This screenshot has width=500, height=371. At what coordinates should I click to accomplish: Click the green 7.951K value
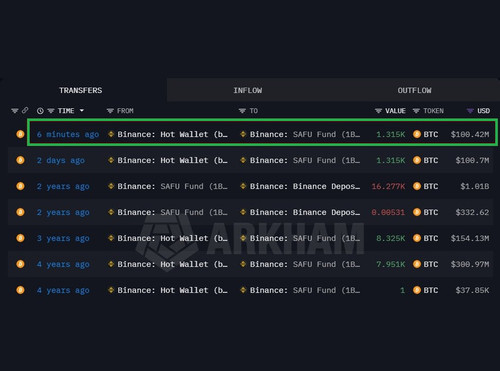click(x=391, y=264)
